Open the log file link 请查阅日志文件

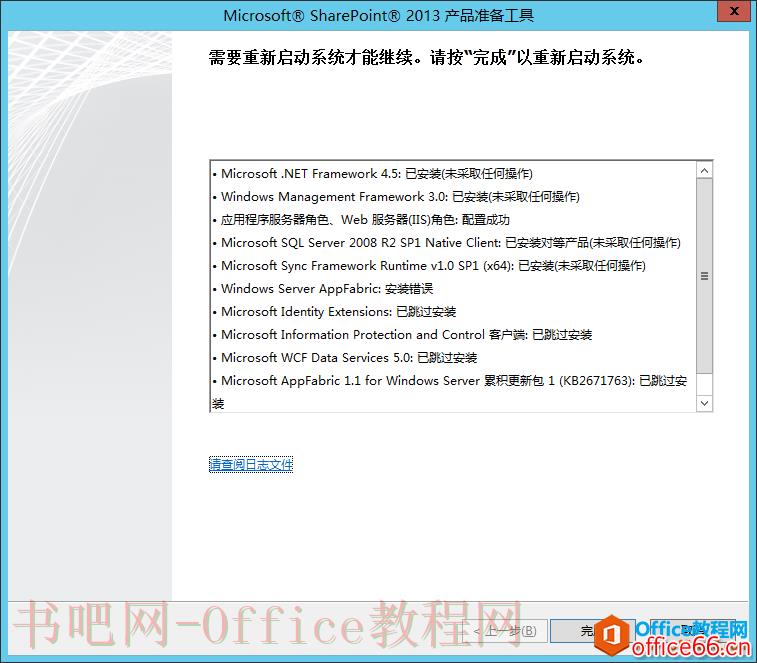(x=251, y=465)
